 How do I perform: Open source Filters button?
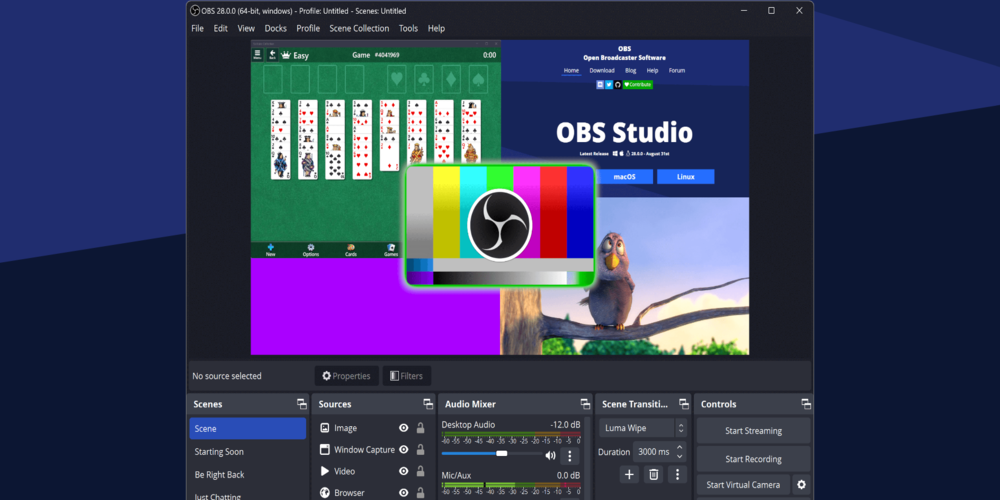[406, 376]
